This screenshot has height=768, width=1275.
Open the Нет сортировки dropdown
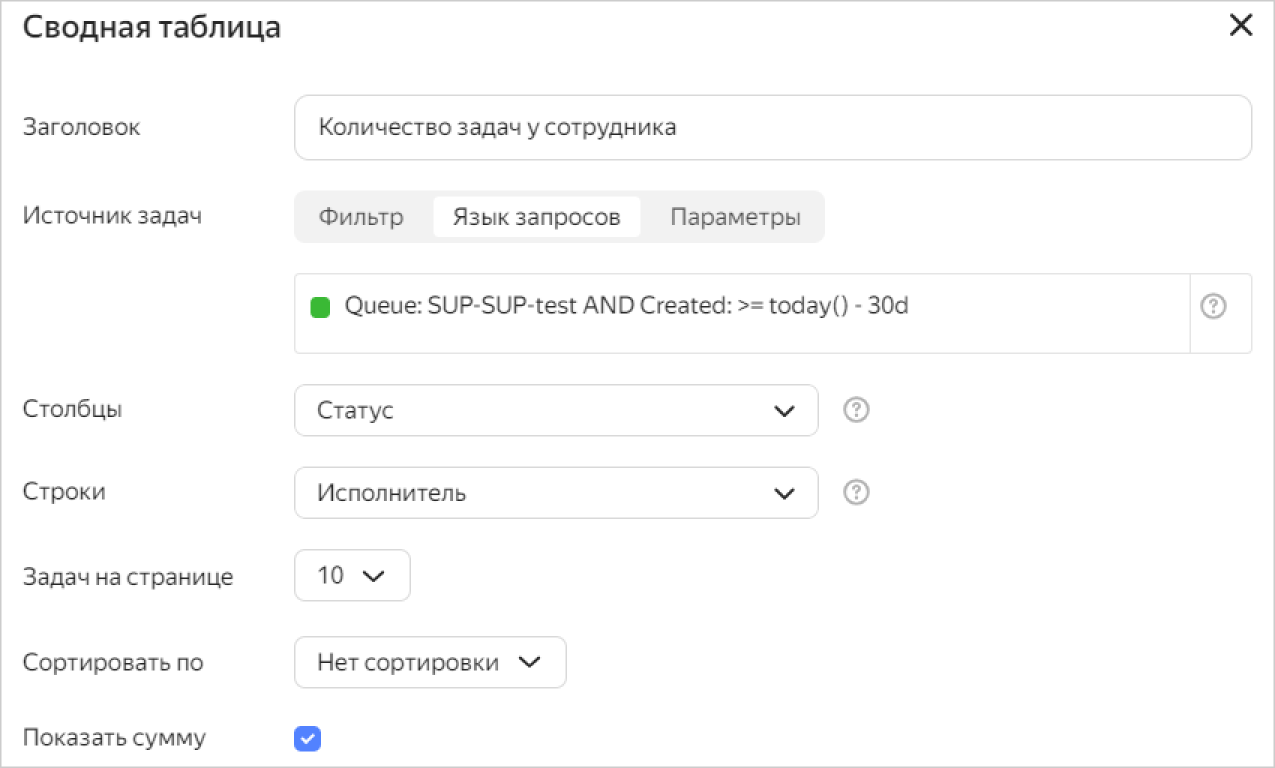coord(430,662)
